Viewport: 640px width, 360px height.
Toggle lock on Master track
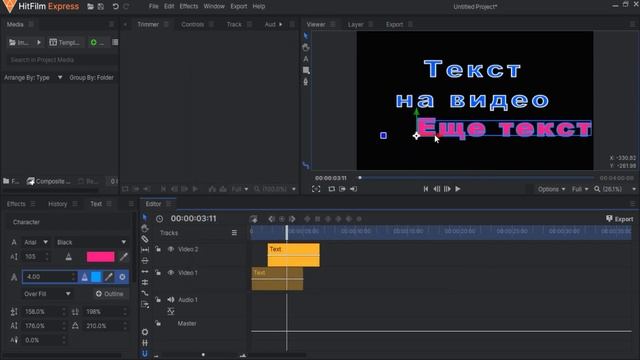pyautogui.click(x=158, y=323)
